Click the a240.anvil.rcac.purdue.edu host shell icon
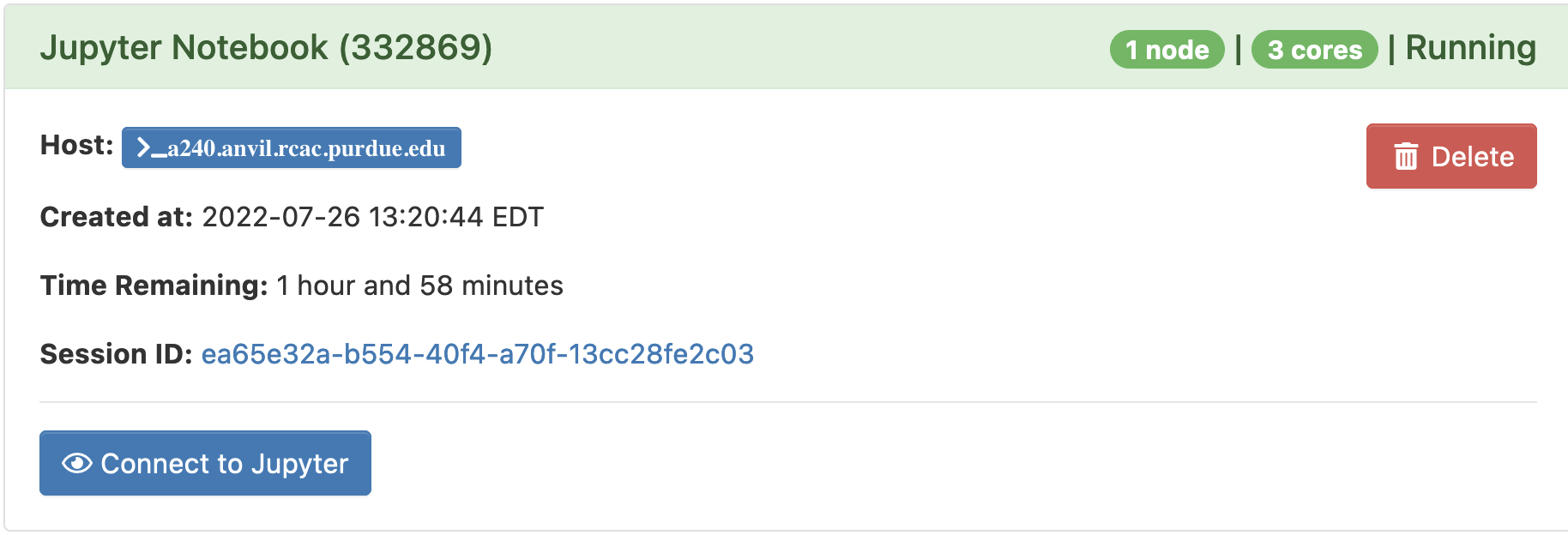The height and width of the screenshot is (535, 1568). pos(153,147)
